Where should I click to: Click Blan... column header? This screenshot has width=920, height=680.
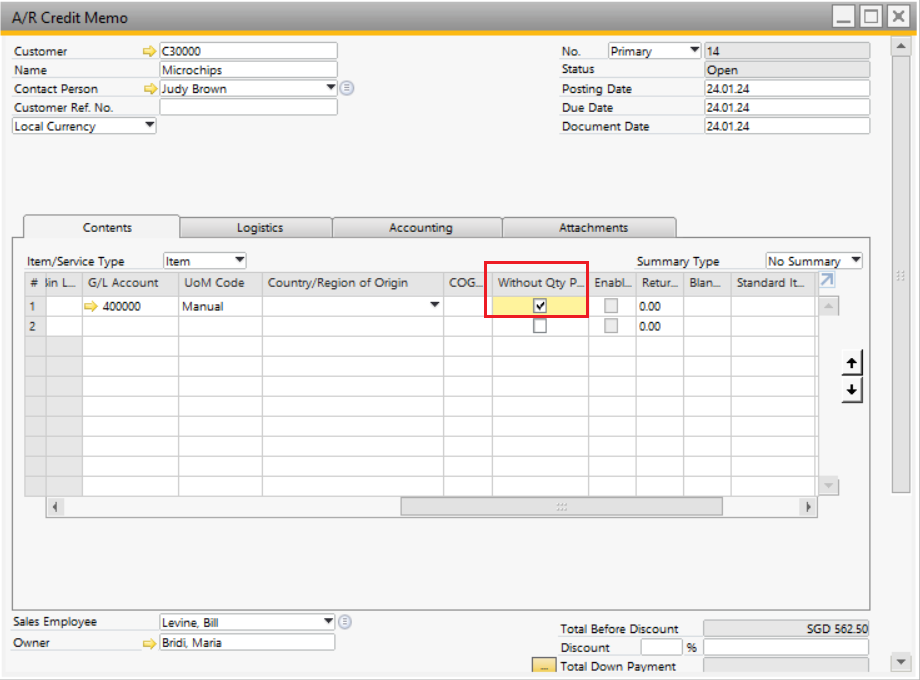coord(707,283)
